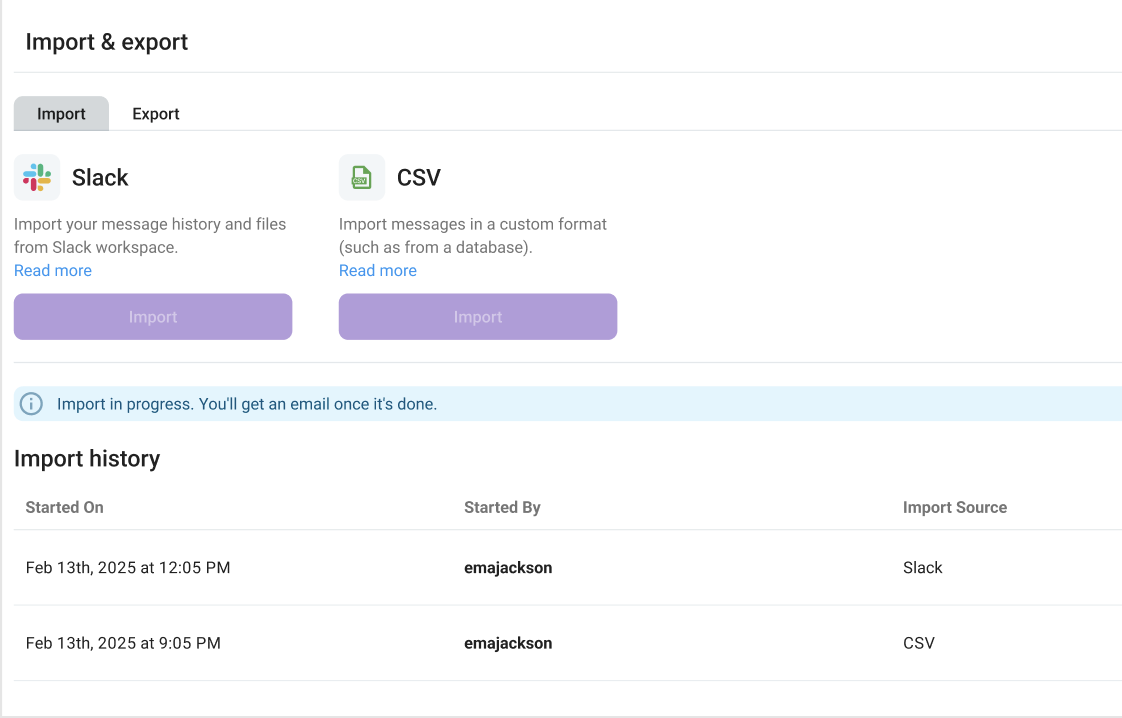Click the Import Source column header
The width and height of the screenshot is (1122, 718).
[x=955, y=508]
